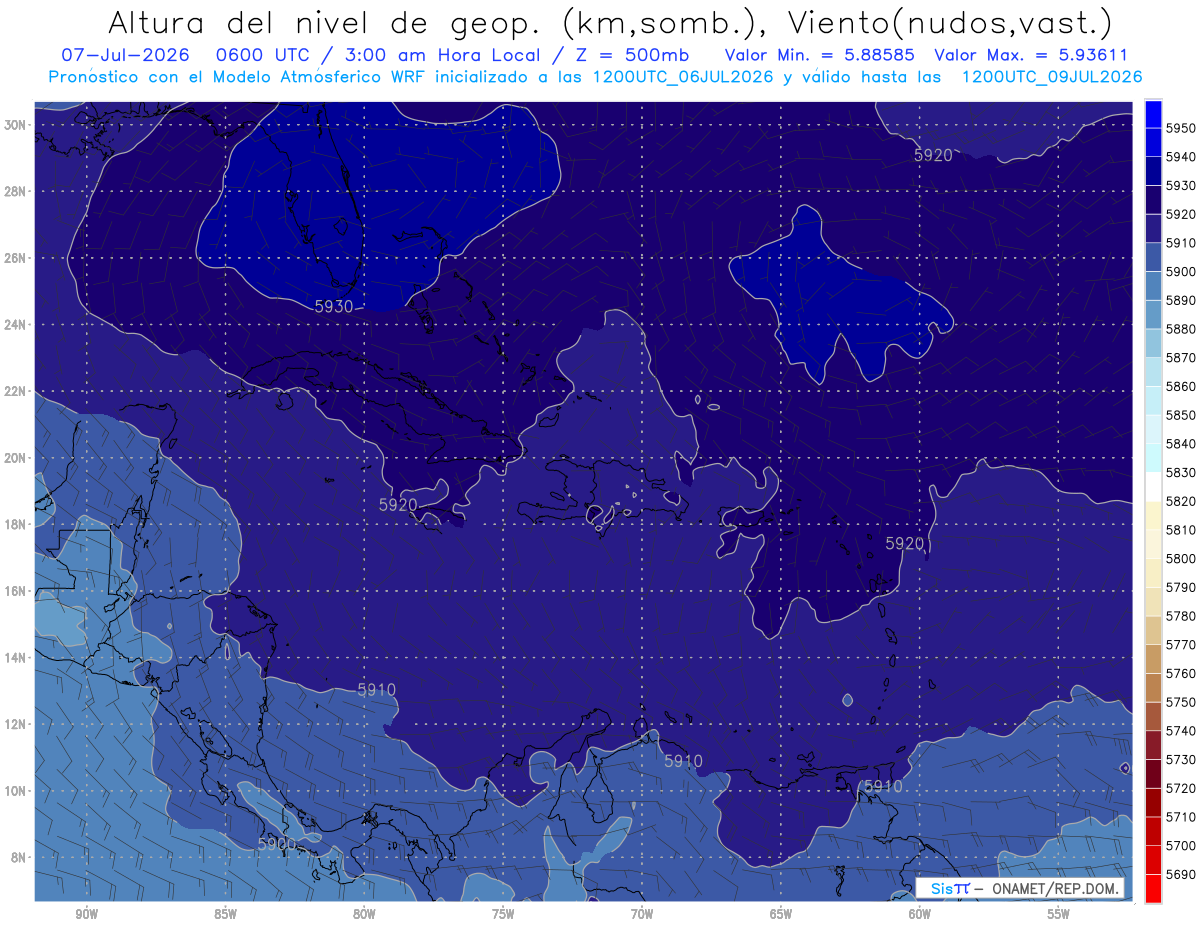Click the 24N latitude axis label
Viewport: 1200px width, 927px height.
(x=15, y=325)
